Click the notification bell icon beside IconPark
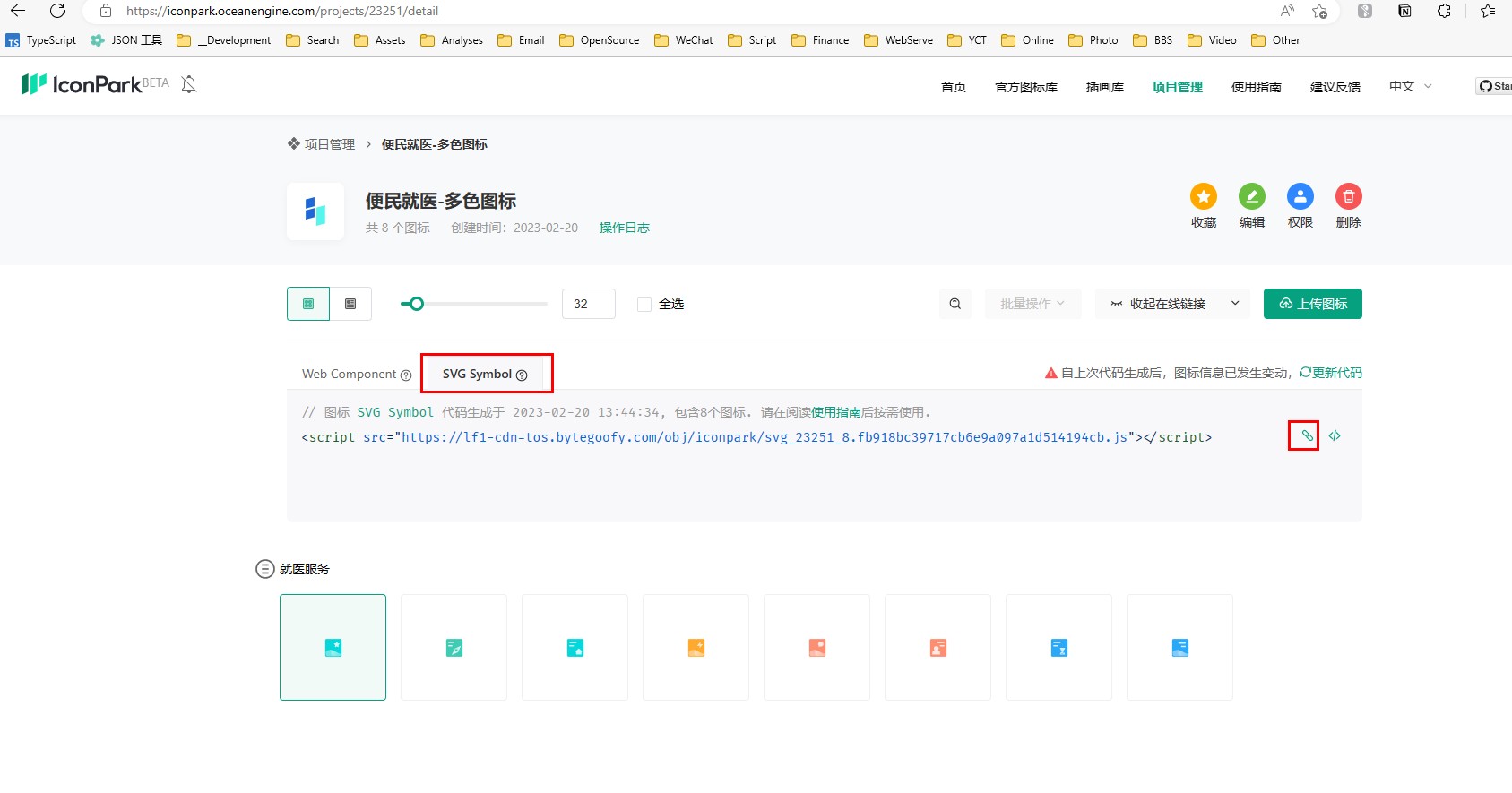 pos(189,84)
